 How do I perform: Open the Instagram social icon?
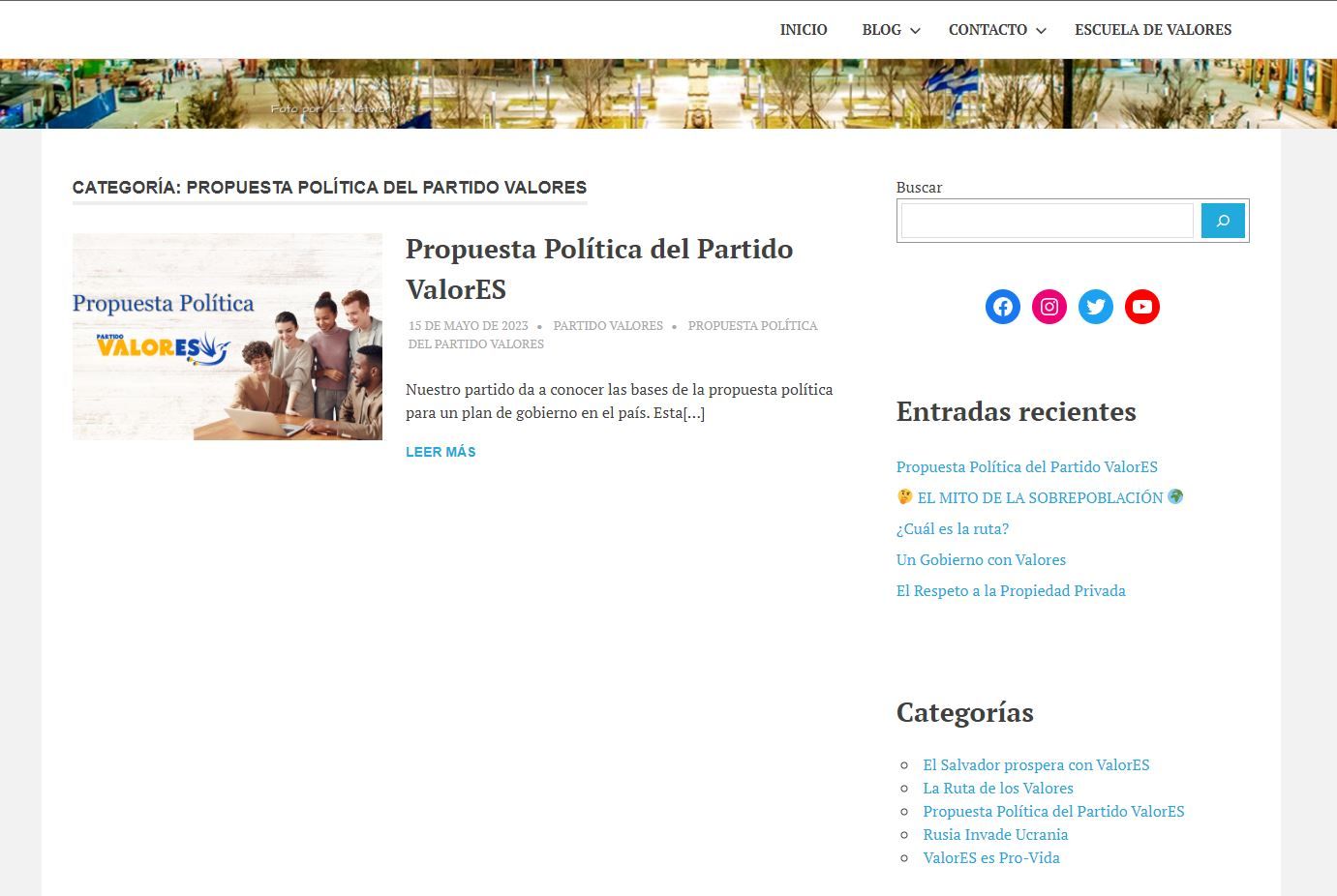pyautogui.click(x=1048, y=307)
